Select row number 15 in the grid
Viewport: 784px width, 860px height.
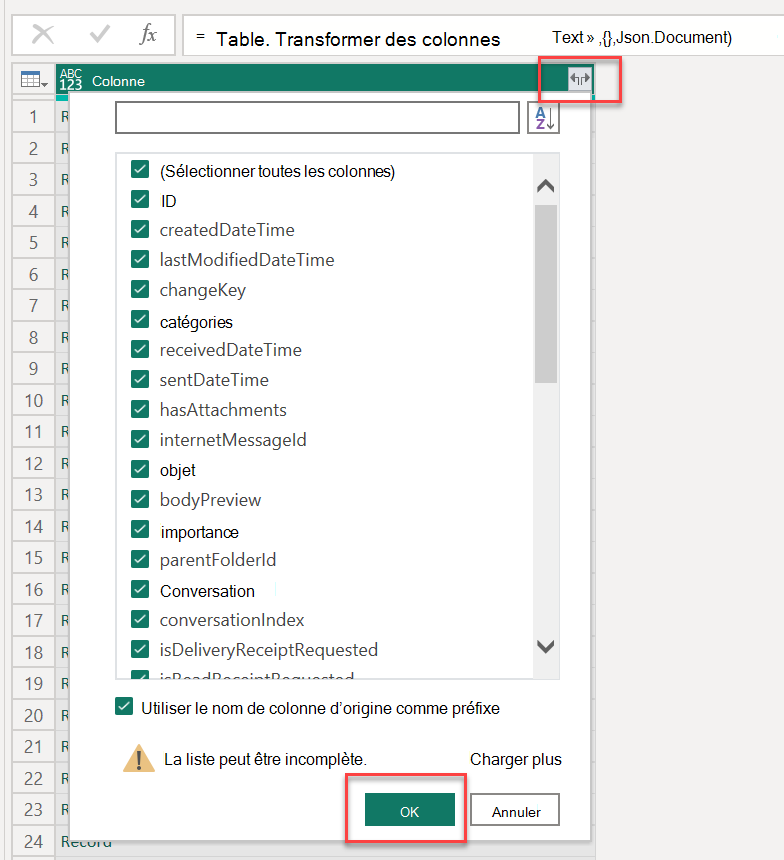[33, 558]
